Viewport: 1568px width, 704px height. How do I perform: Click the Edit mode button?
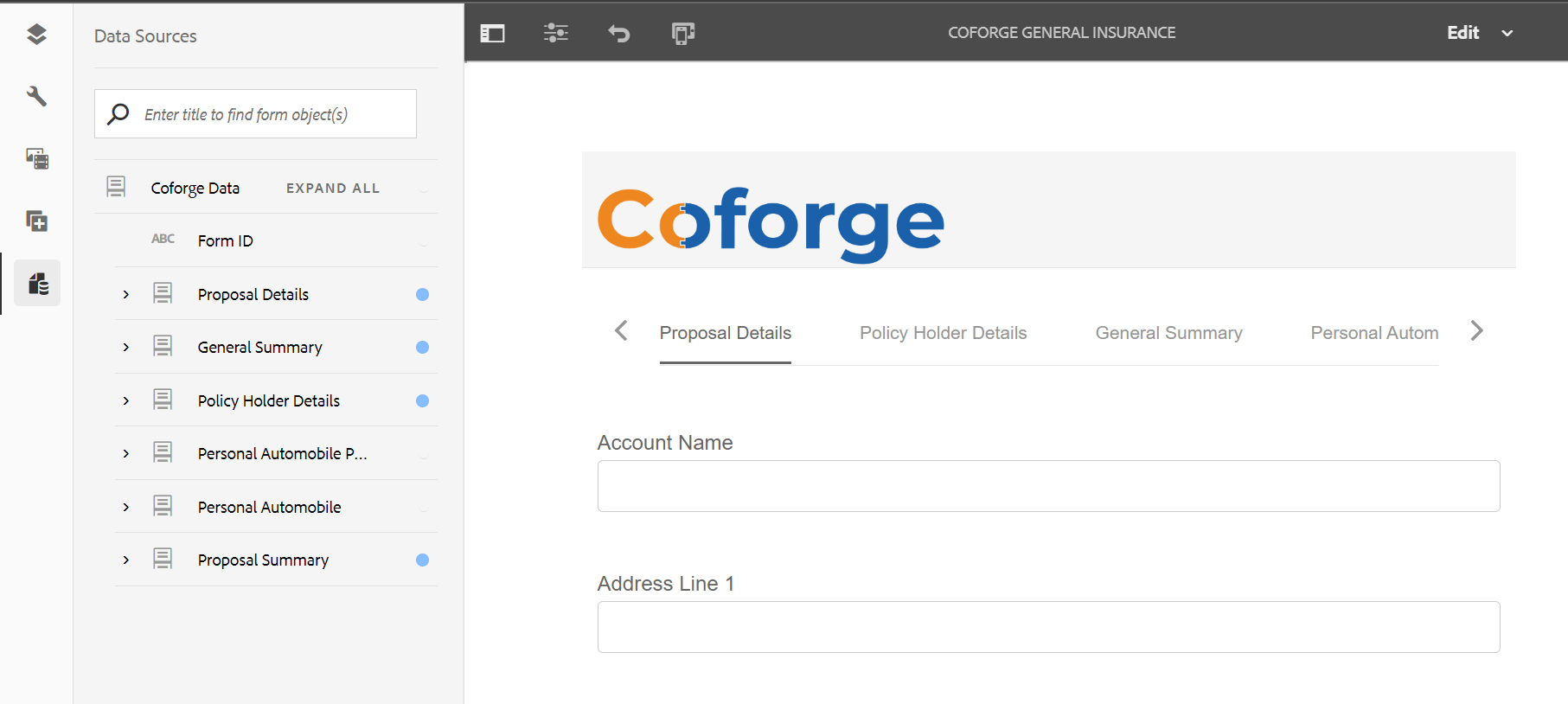point(1463,33)
